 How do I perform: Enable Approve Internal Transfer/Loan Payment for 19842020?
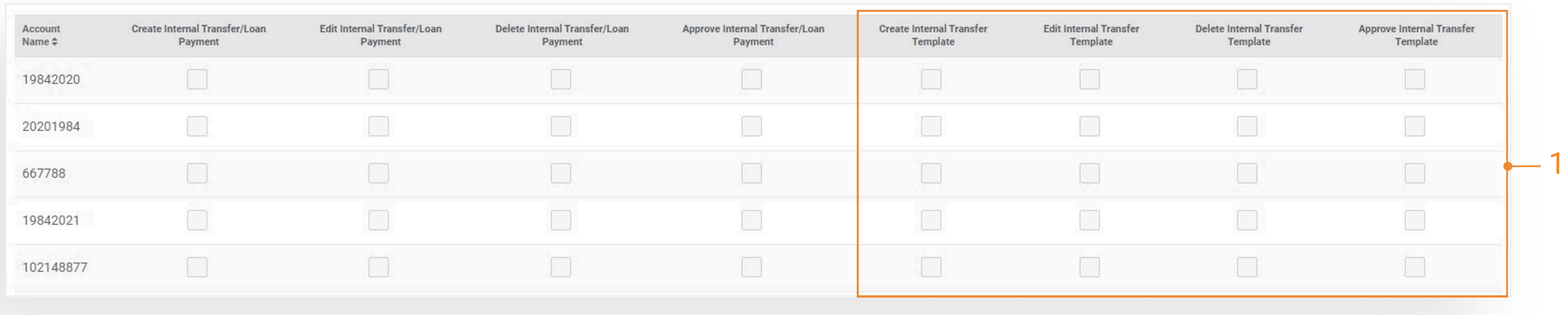751,79
